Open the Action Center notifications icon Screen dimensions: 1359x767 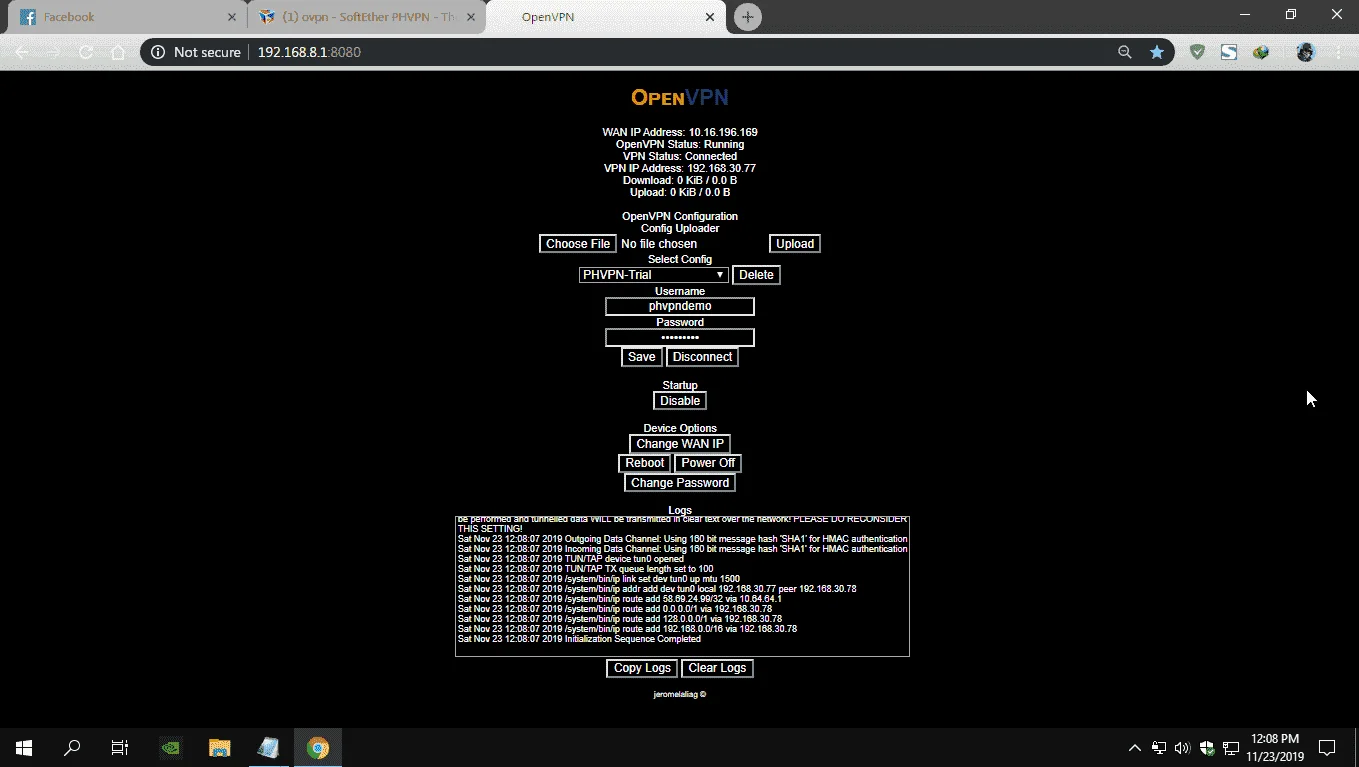pos(1327,747)
